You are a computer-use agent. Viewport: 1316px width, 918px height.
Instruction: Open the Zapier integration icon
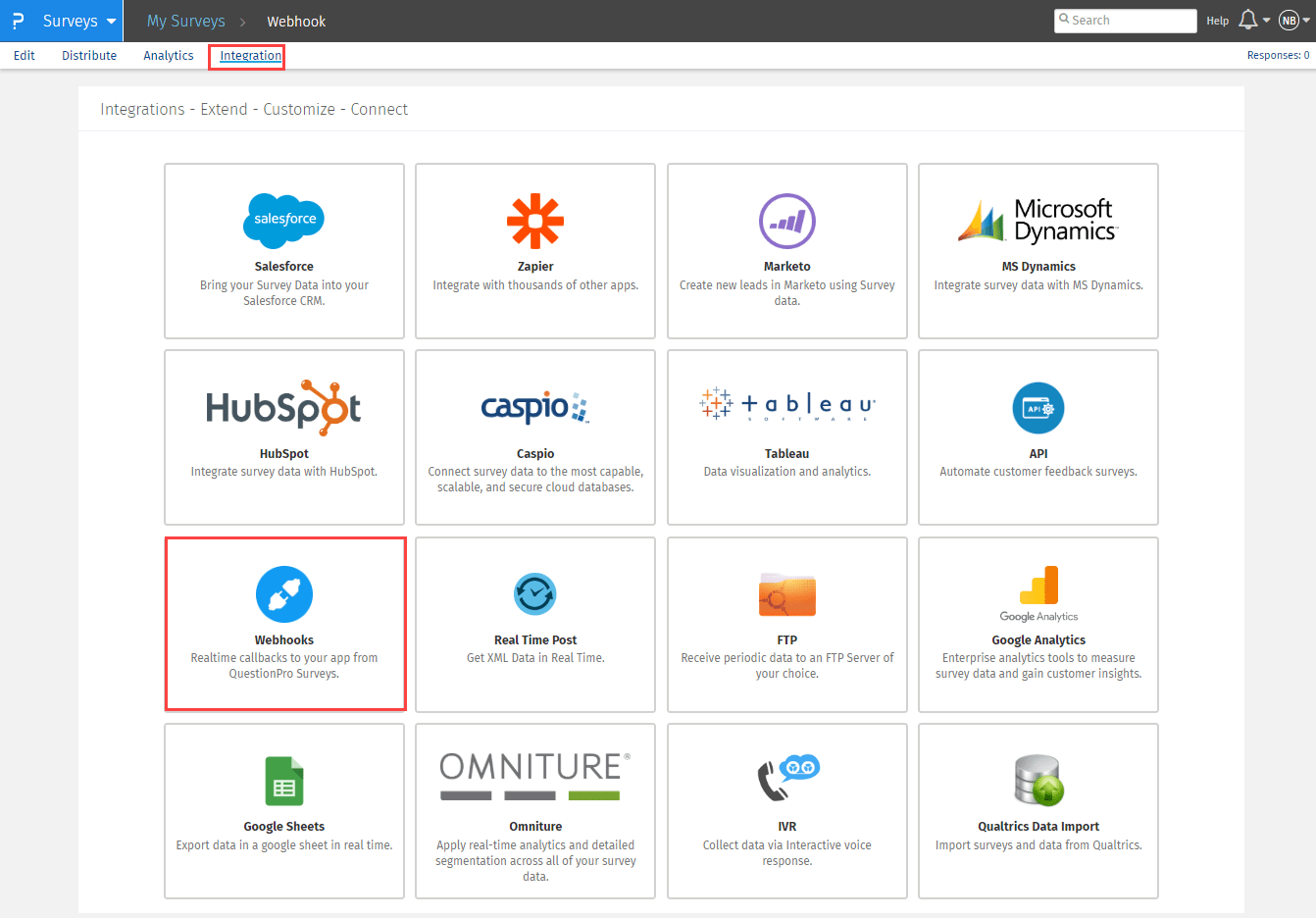(x=535, y=221)
